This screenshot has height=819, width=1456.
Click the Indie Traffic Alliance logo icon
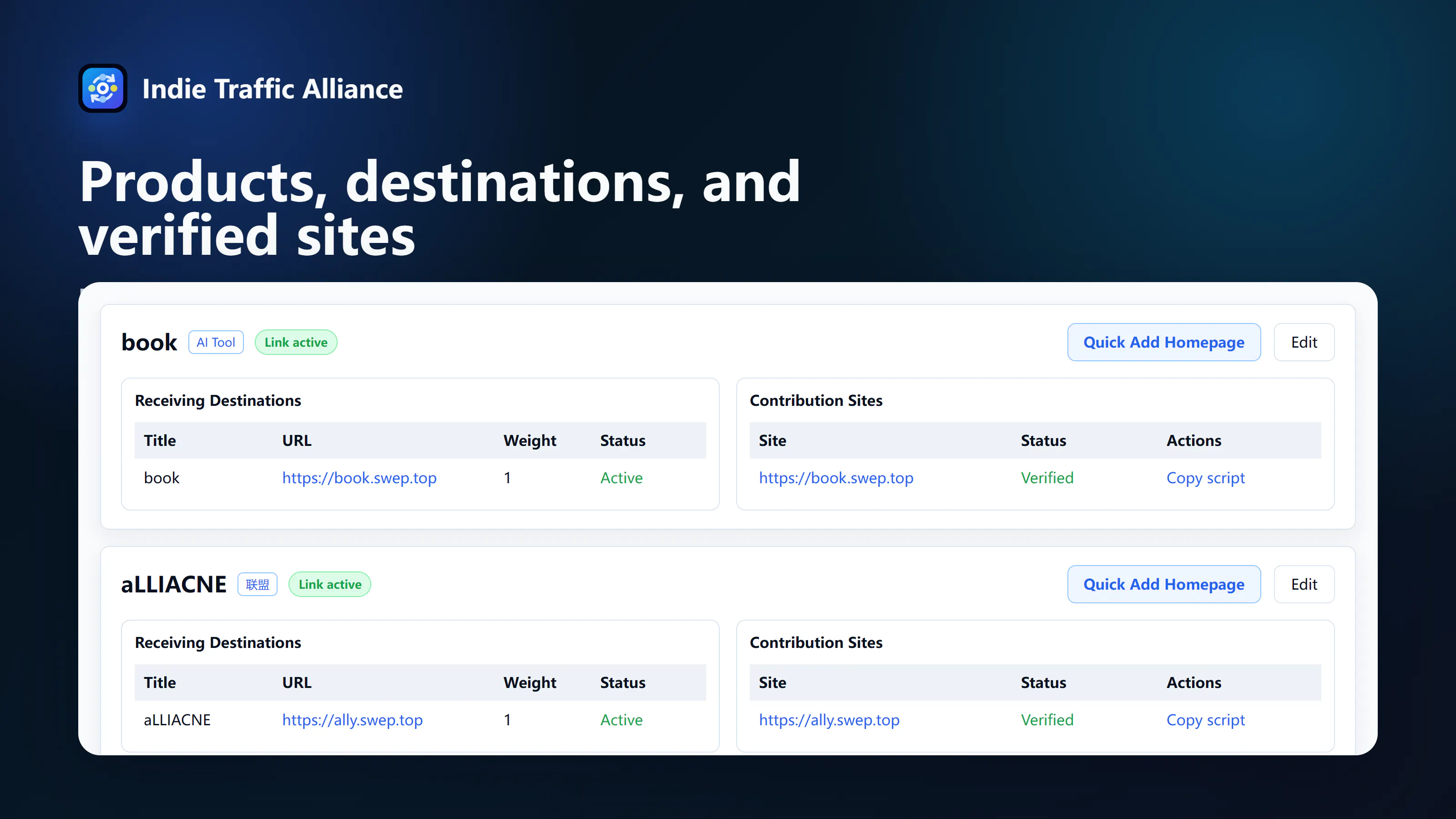pyautogui.click(x=103, y=88)
